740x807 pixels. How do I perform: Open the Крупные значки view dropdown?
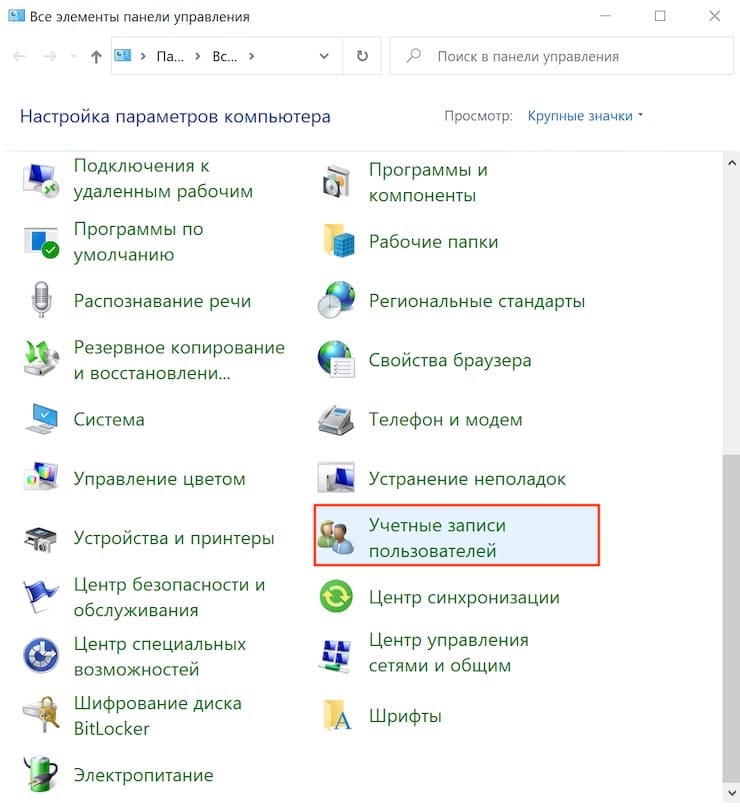coord(585,116)
